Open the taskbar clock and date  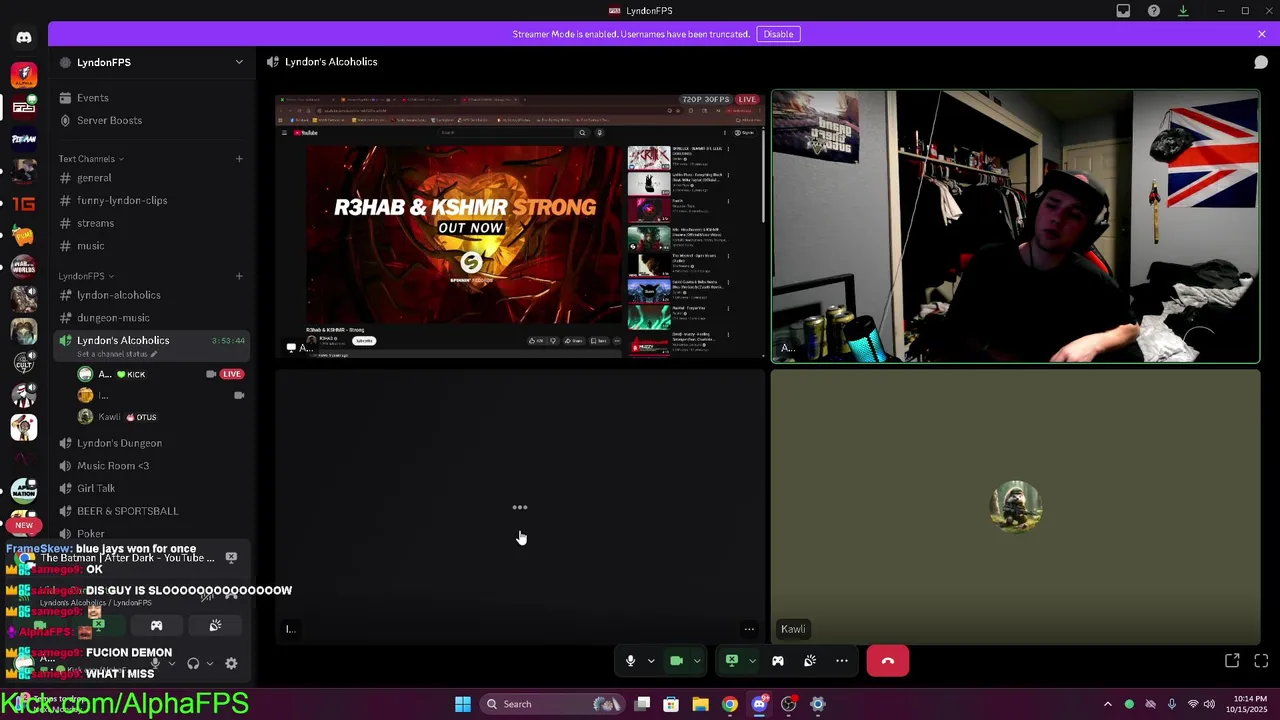coord(1246,704)
